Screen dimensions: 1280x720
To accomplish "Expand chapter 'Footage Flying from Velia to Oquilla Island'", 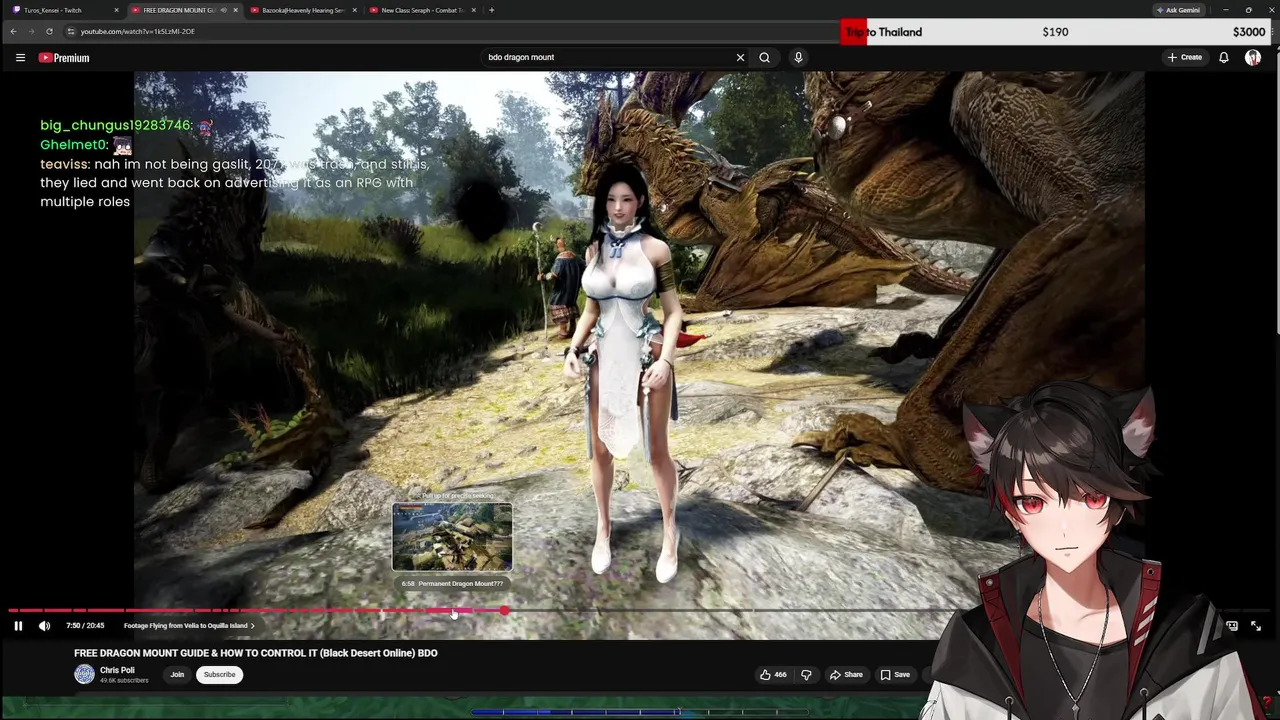I will click(189, 626).
